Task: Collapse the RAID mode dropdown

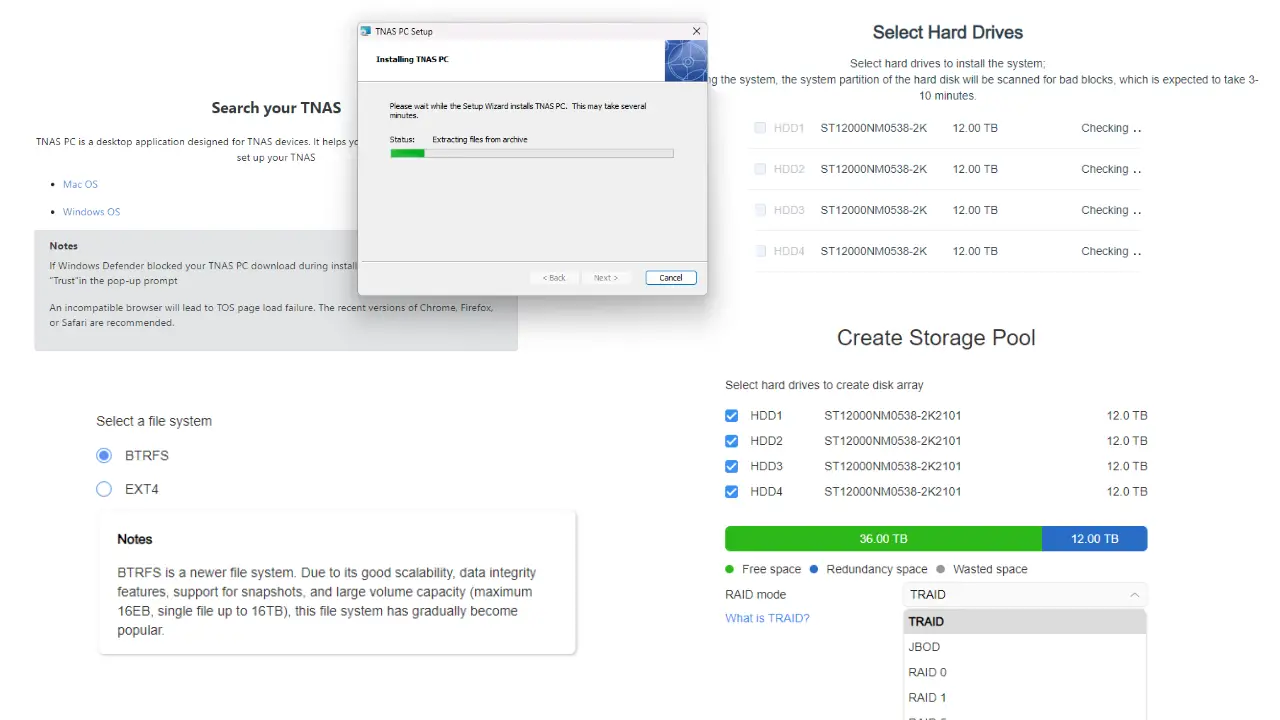Action: pos(1025,594)
